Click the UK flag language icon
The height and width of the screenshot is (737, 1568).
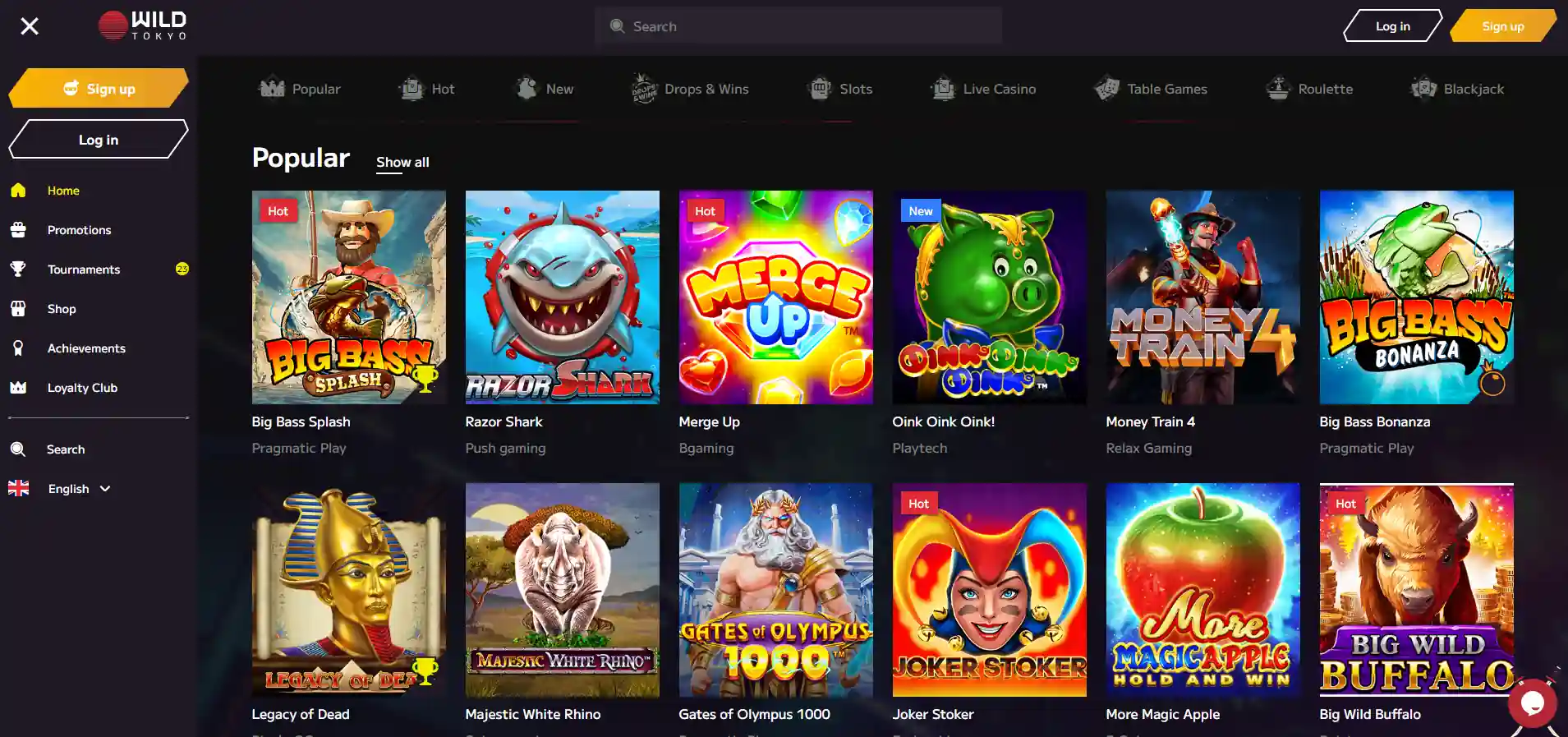pos(19,488)
